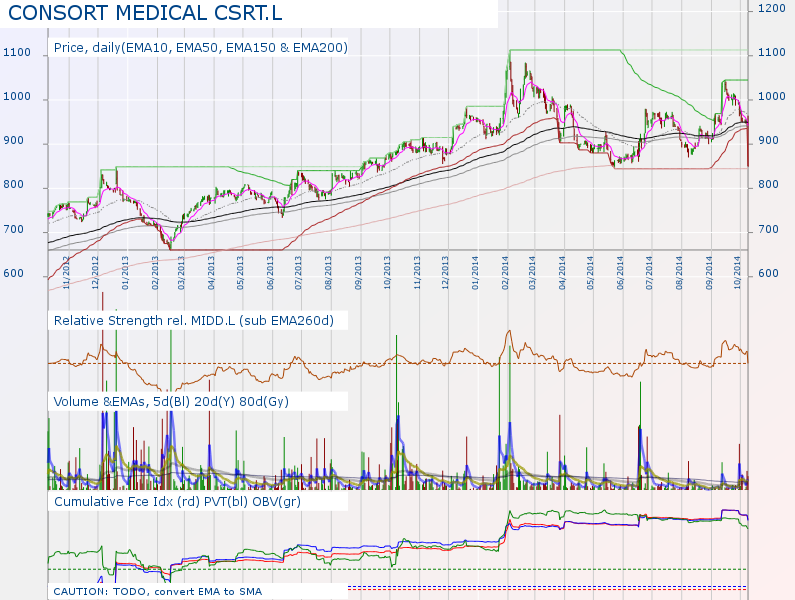Pick the 06/2013 date axis label
This screenshot has height=600, width=795.
coord(270,272)
